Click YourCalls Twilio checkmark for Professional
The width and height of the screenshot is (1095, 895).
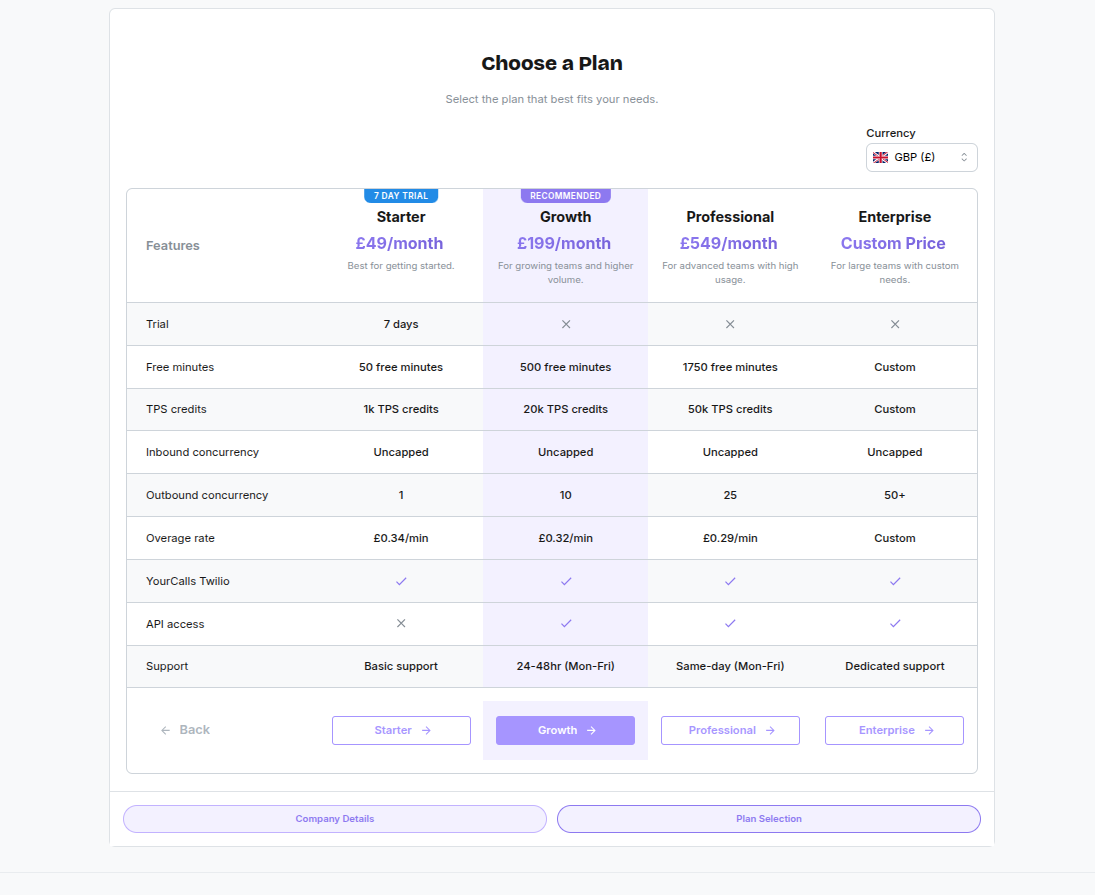click(730, 581)
